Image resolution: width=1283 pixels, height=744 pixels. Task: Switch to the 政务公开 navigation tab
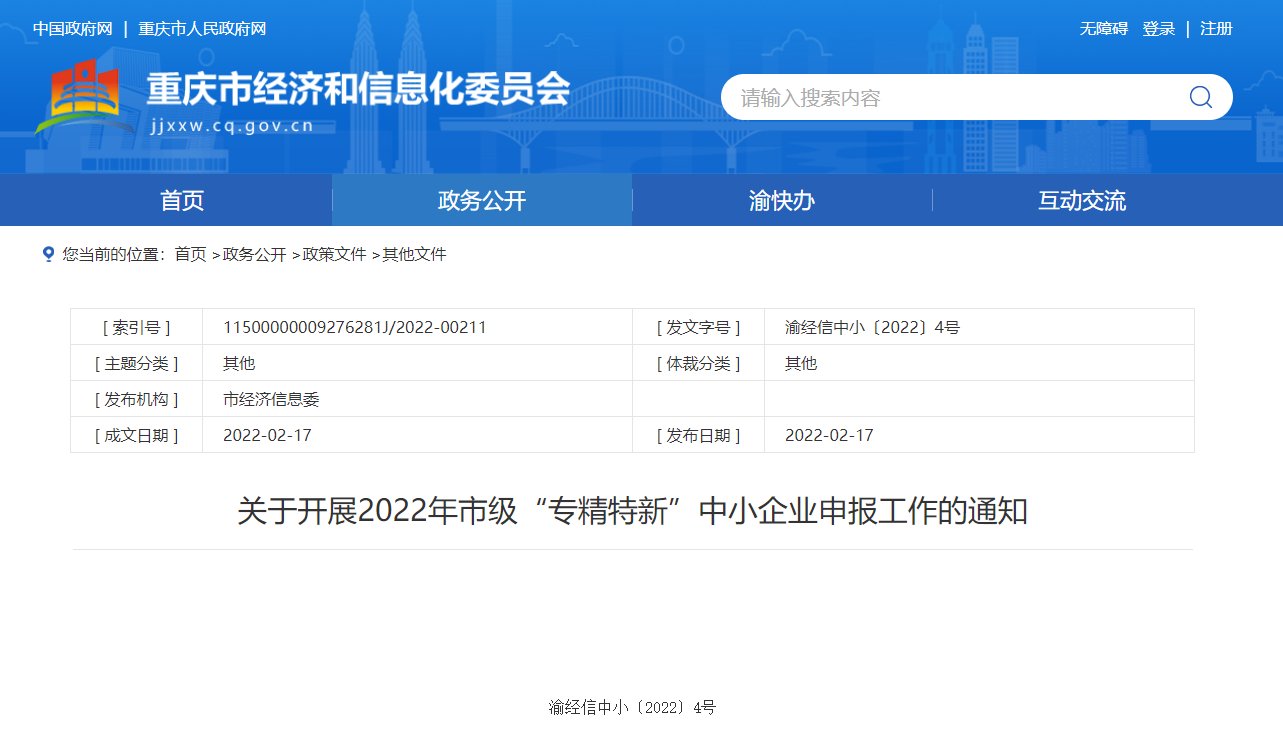click(482, 200)
